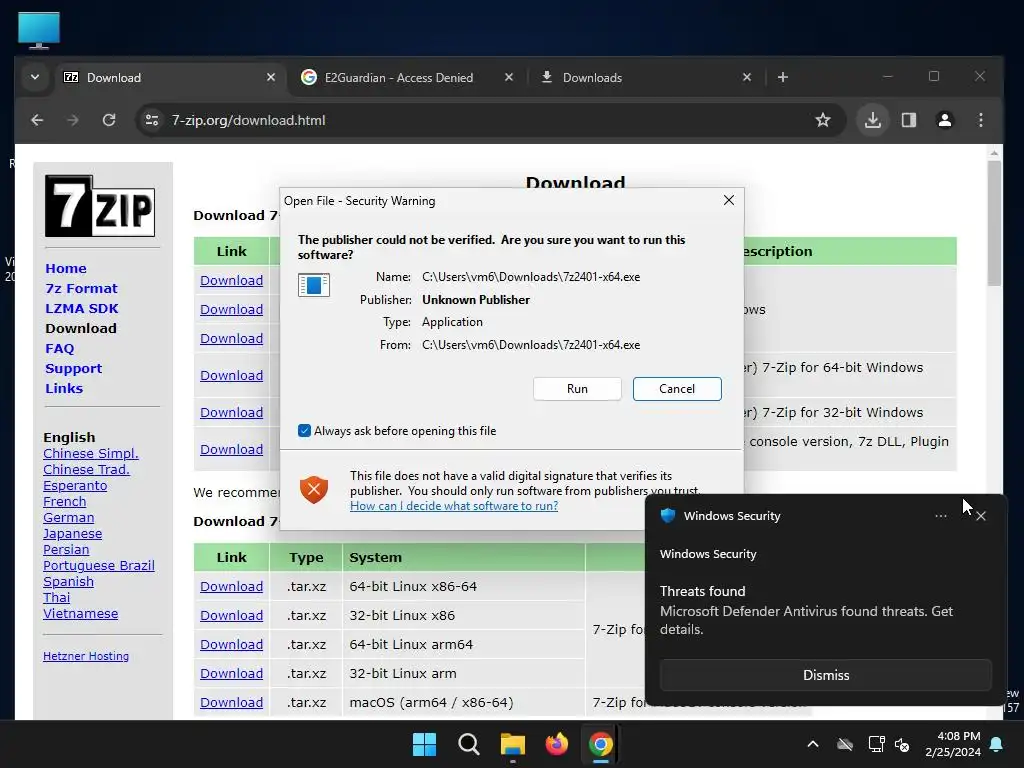Screen dimensions: 1024x768
Task: Open the tab search chevron
Action: pyautogui.click(x=35, y=77)
